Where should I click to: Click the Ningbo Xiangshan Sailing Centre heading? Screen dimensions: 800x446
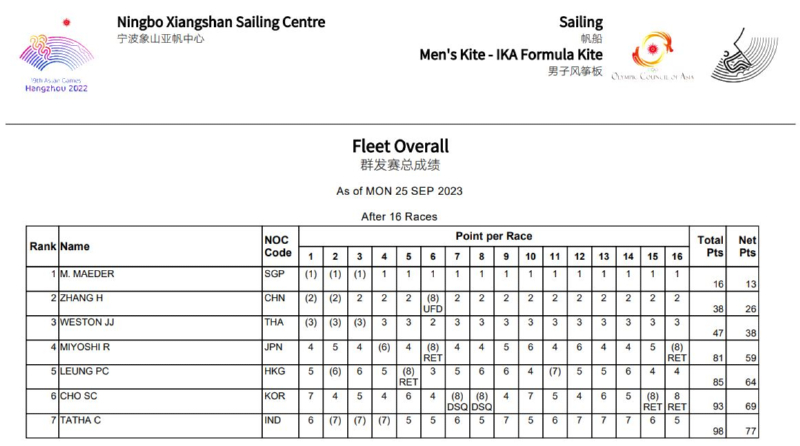(x=221, y=22)
